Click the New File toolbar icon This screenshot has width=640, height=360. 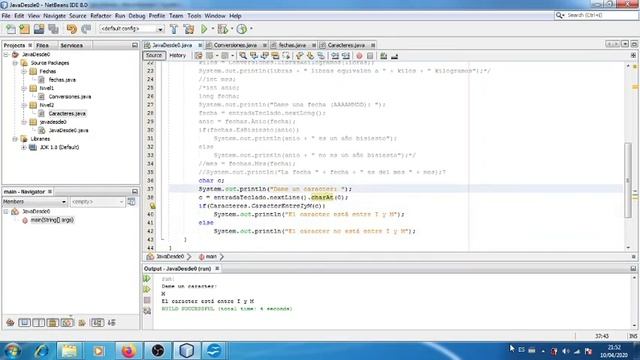pos(11,29)
